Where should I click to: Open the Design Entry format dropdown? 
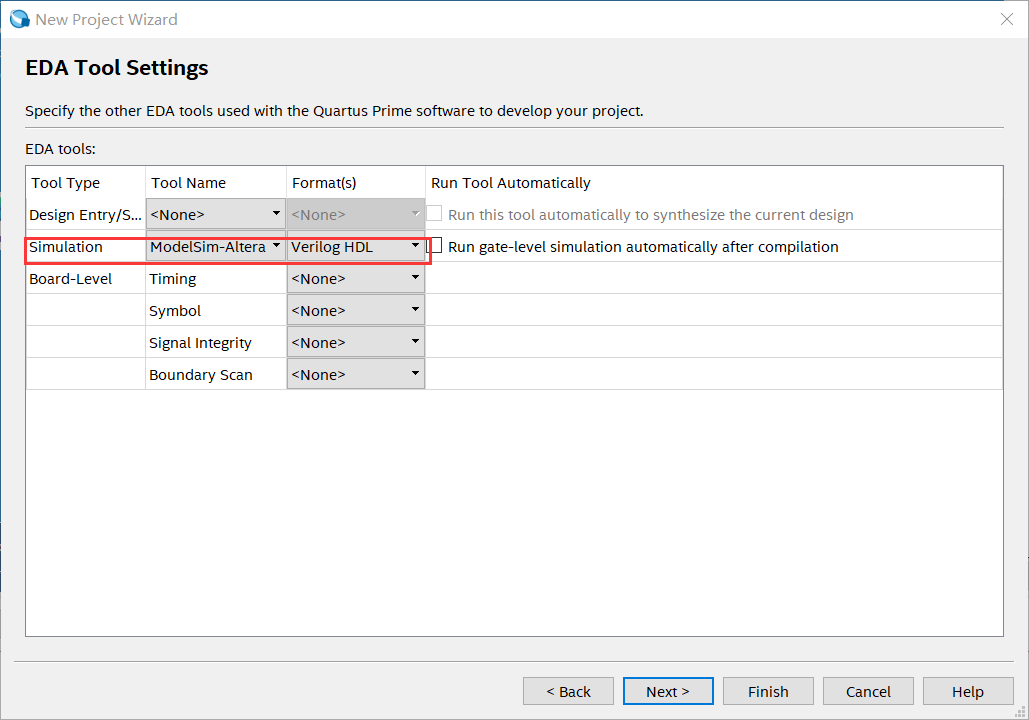pyautogui.click(x=356, y=214)
